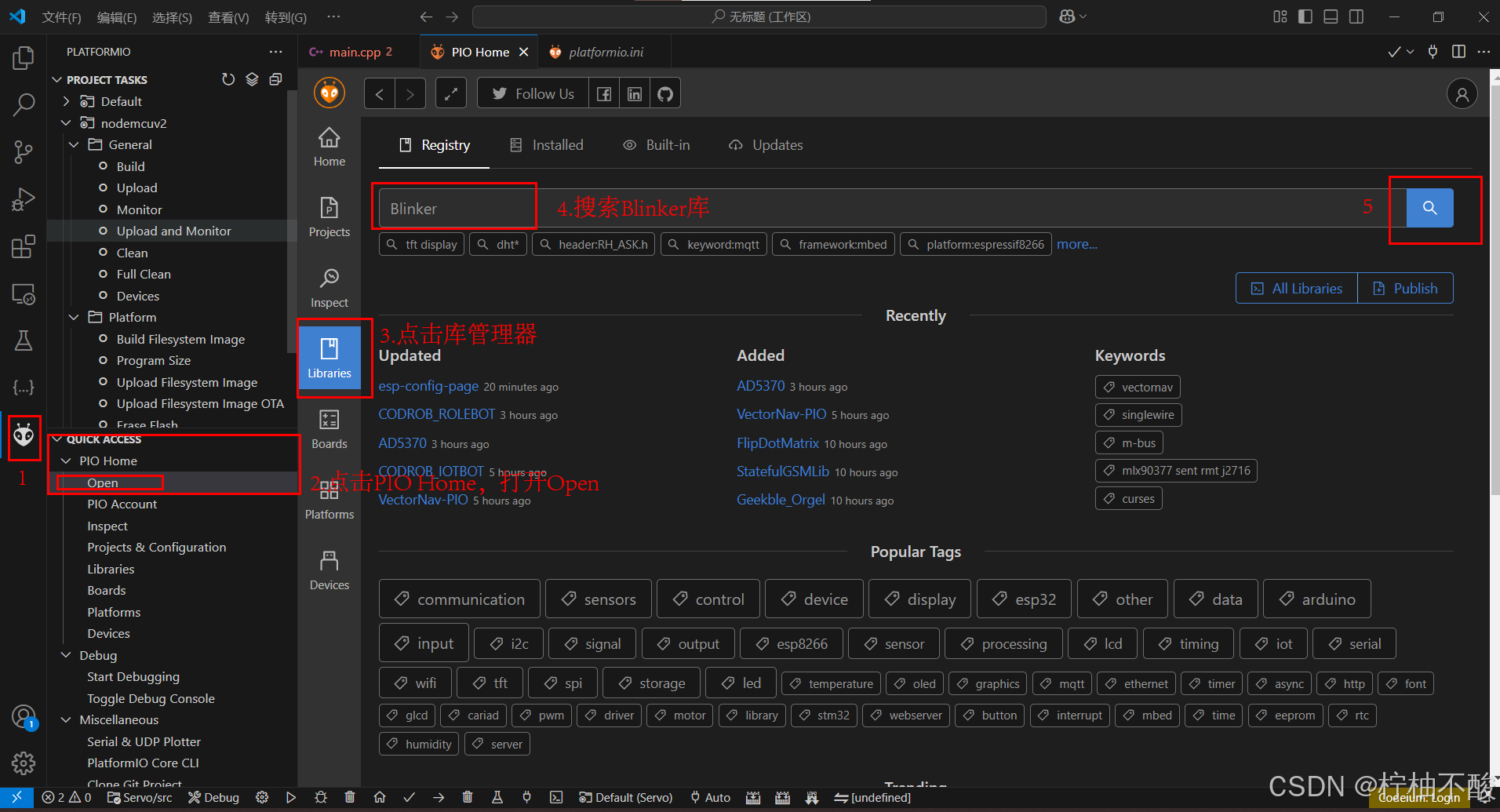Open the 查看(V) menu

(x=228, y=17)
